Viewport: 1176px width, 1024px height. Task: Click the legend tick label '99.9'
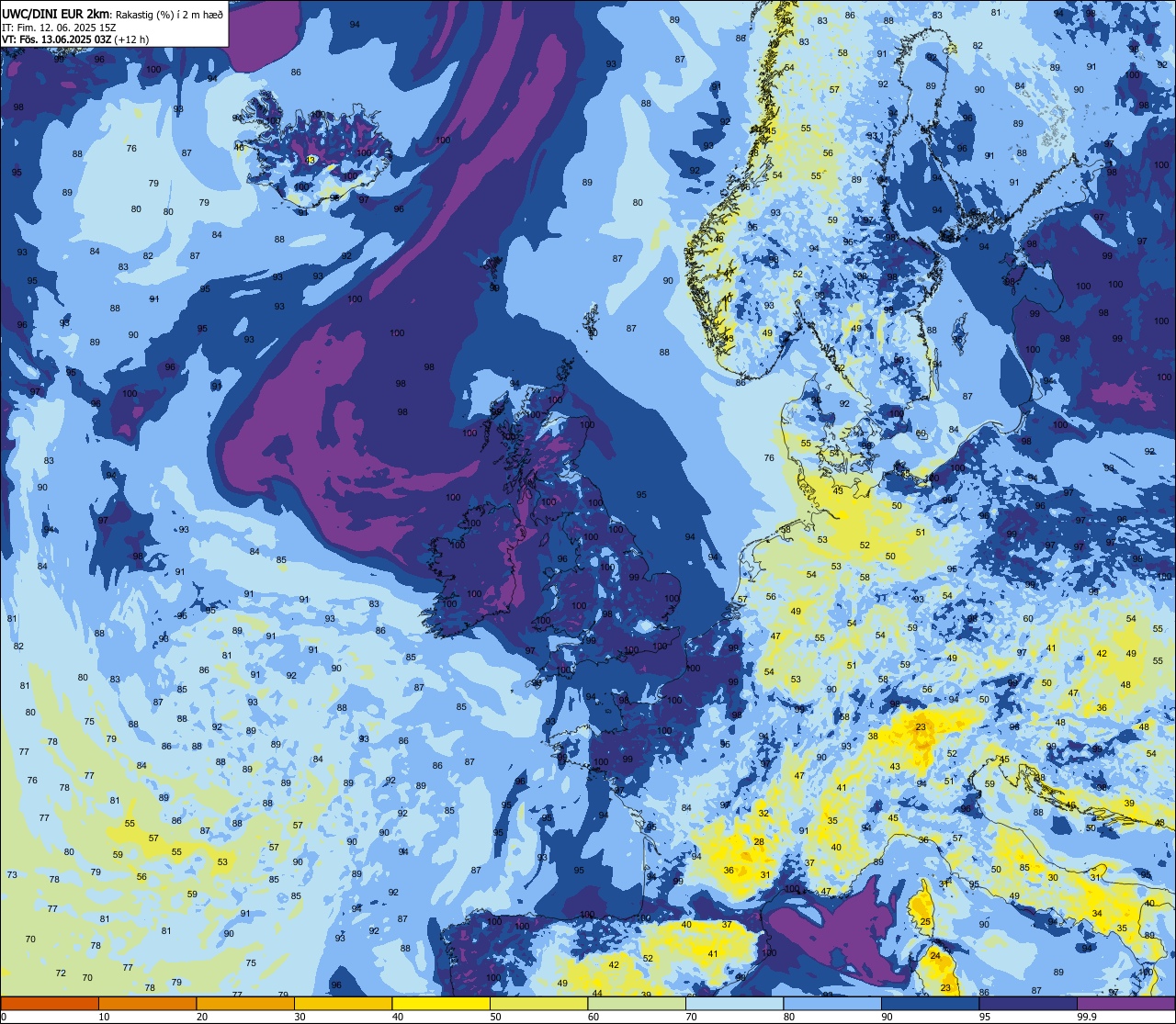coord(1087,1017)
